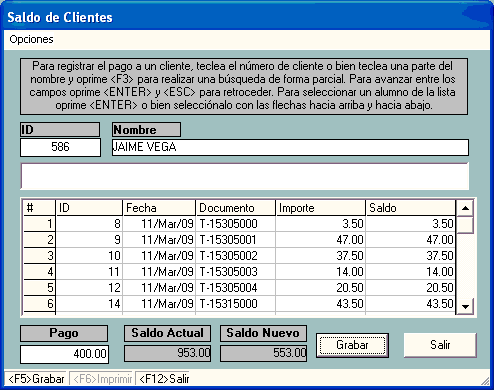Click Importe cell 47.00 in row 2
The width and height of the screenshot is (494, 391).
click(x=321, y=240)
